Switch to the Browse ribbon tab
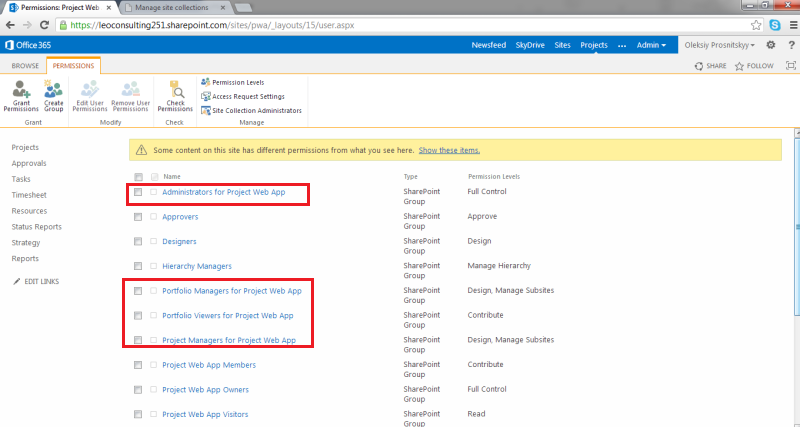800x427 pixels. (x=25, y=66)
